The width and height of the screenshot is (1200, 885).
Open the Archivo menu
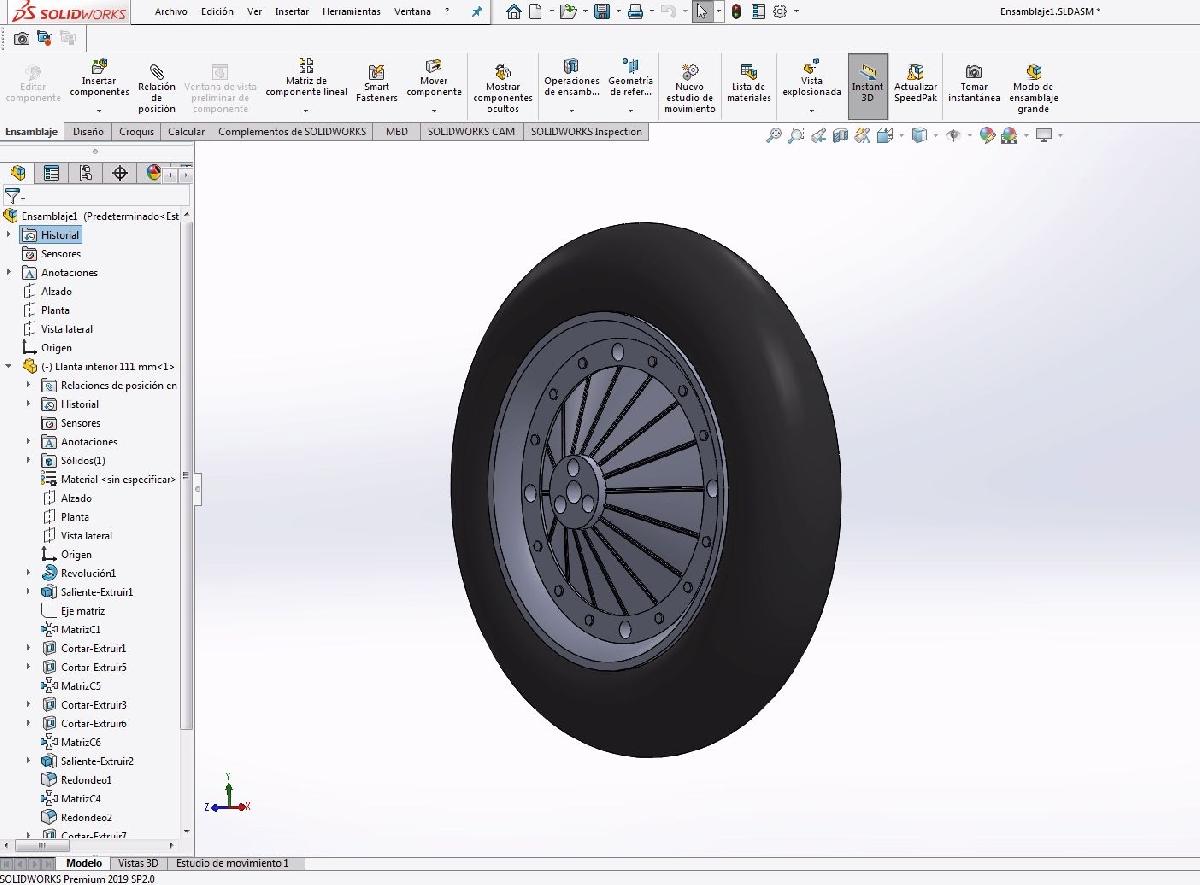(x=171, y=12)
